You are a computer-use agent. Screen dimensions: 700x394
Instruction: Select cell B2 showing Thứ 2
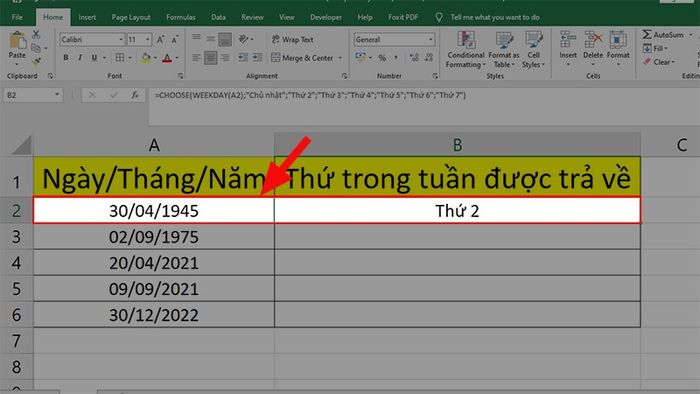(457, 211)
